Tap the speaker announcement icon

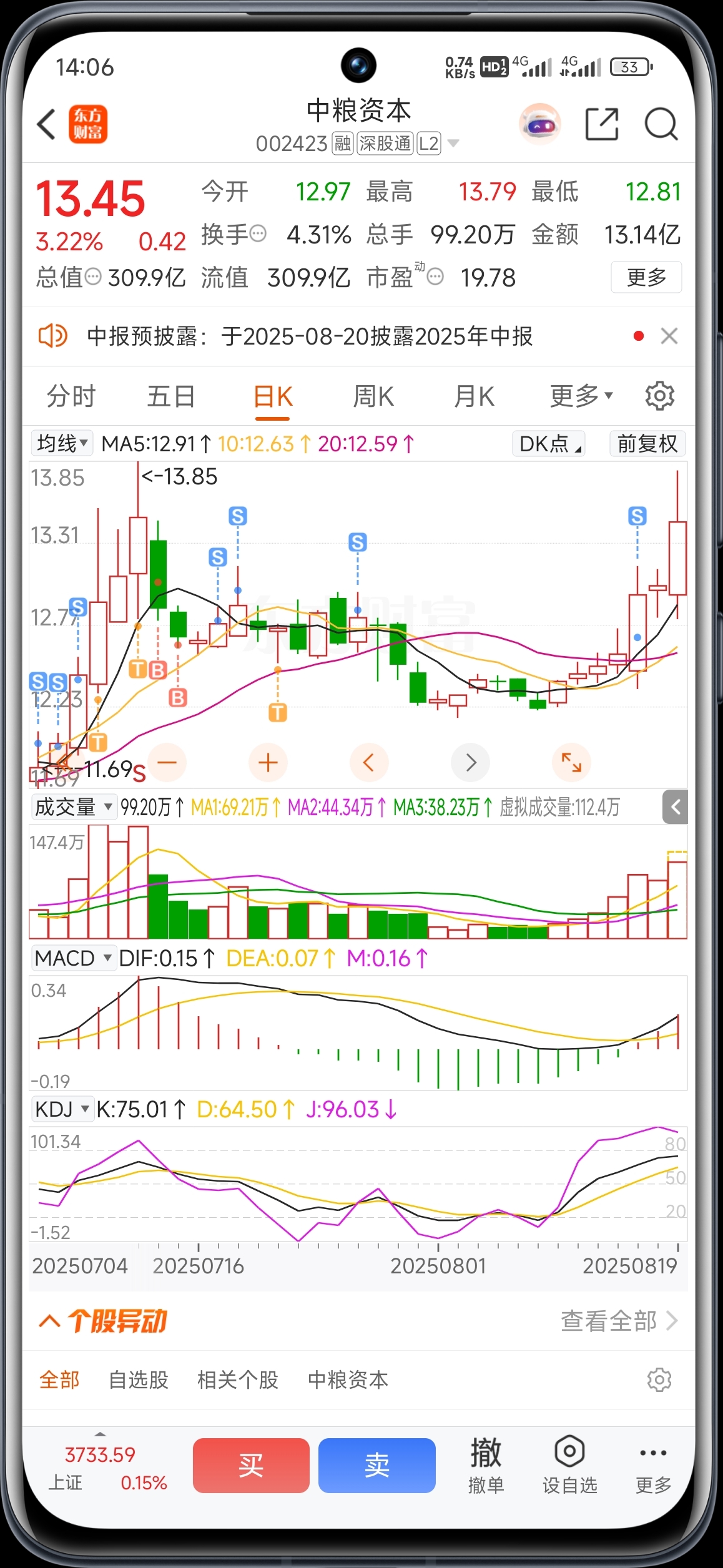52,336
